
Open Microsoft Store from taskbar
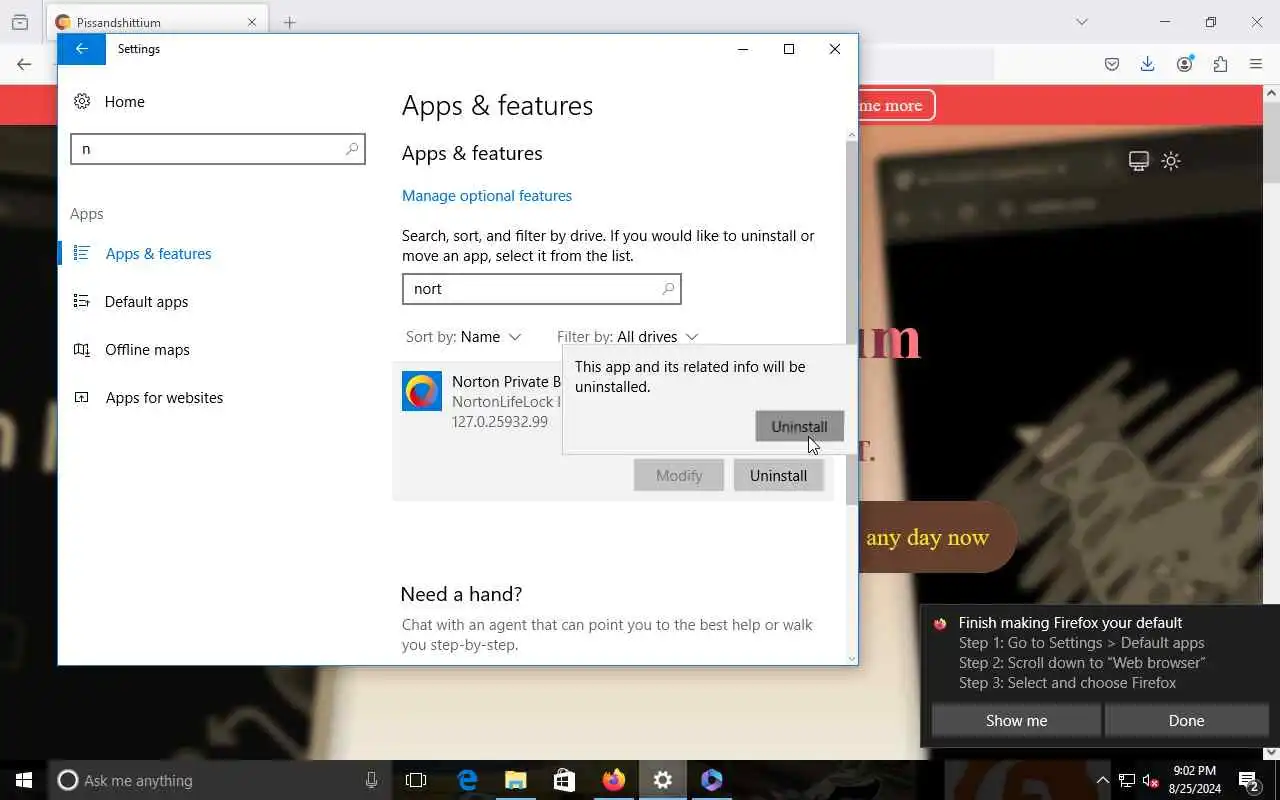tap(565, 780)
